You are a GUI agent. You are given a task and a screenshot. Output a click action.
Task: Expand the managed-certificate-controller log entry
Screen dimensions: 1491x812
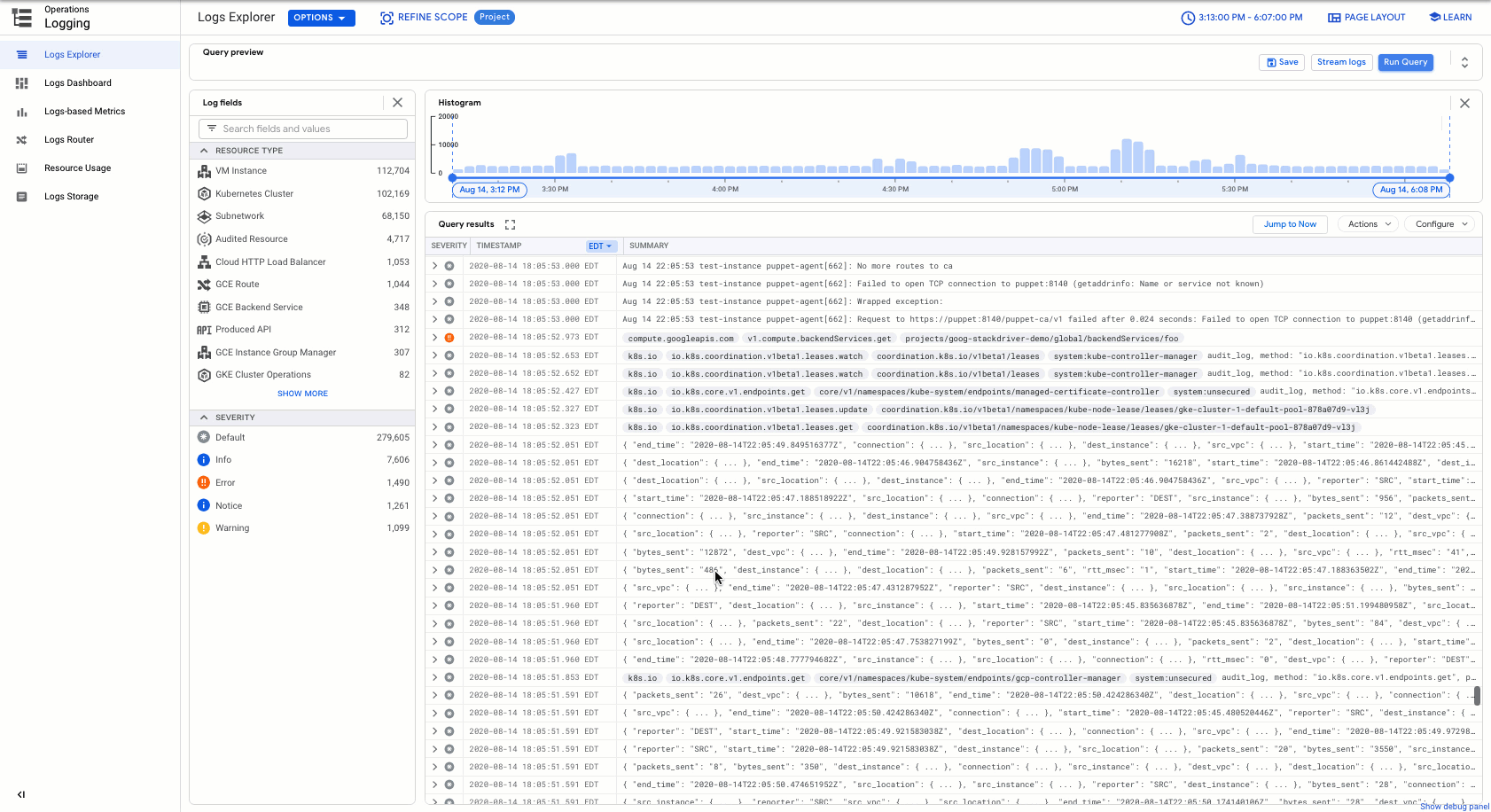(x=434, y=391)
